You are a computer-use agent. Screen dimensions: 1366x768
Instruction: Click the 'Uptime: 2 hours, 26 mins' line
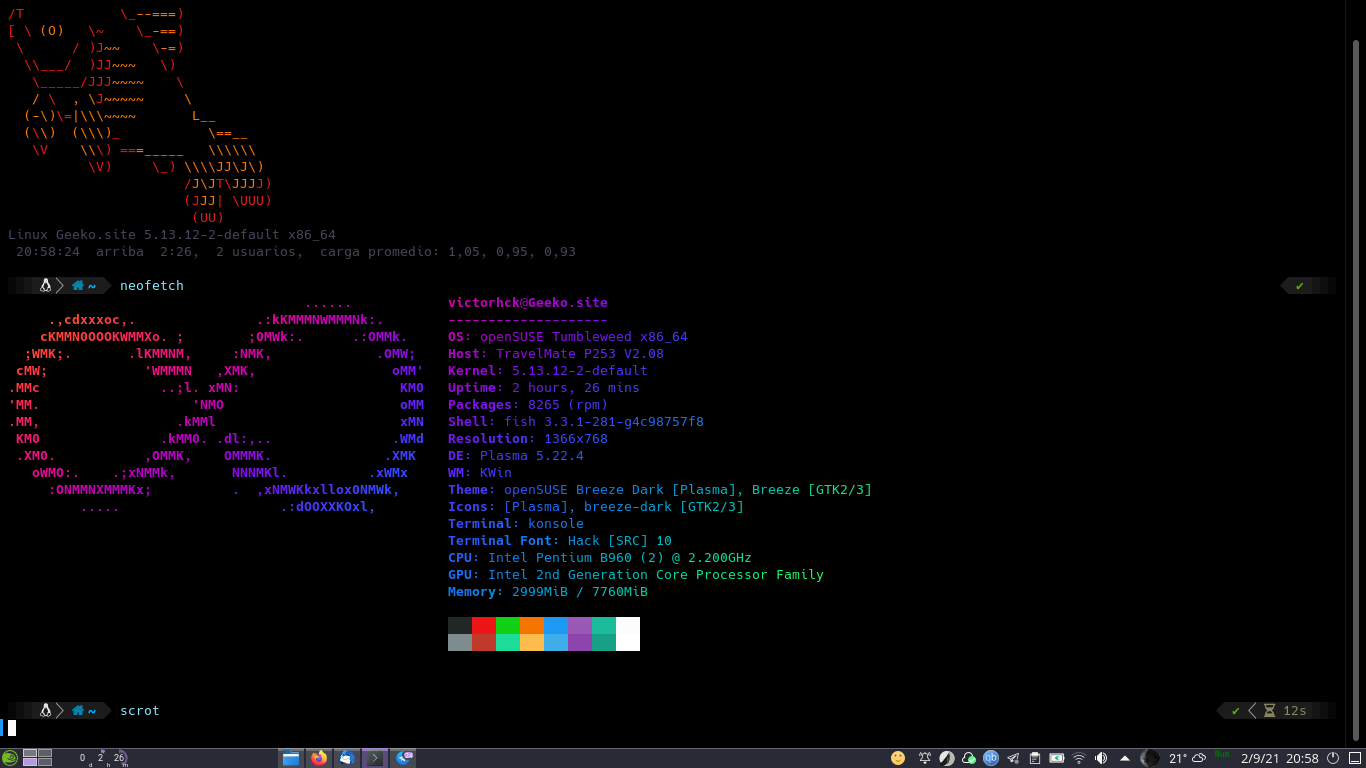click(544, 388)
